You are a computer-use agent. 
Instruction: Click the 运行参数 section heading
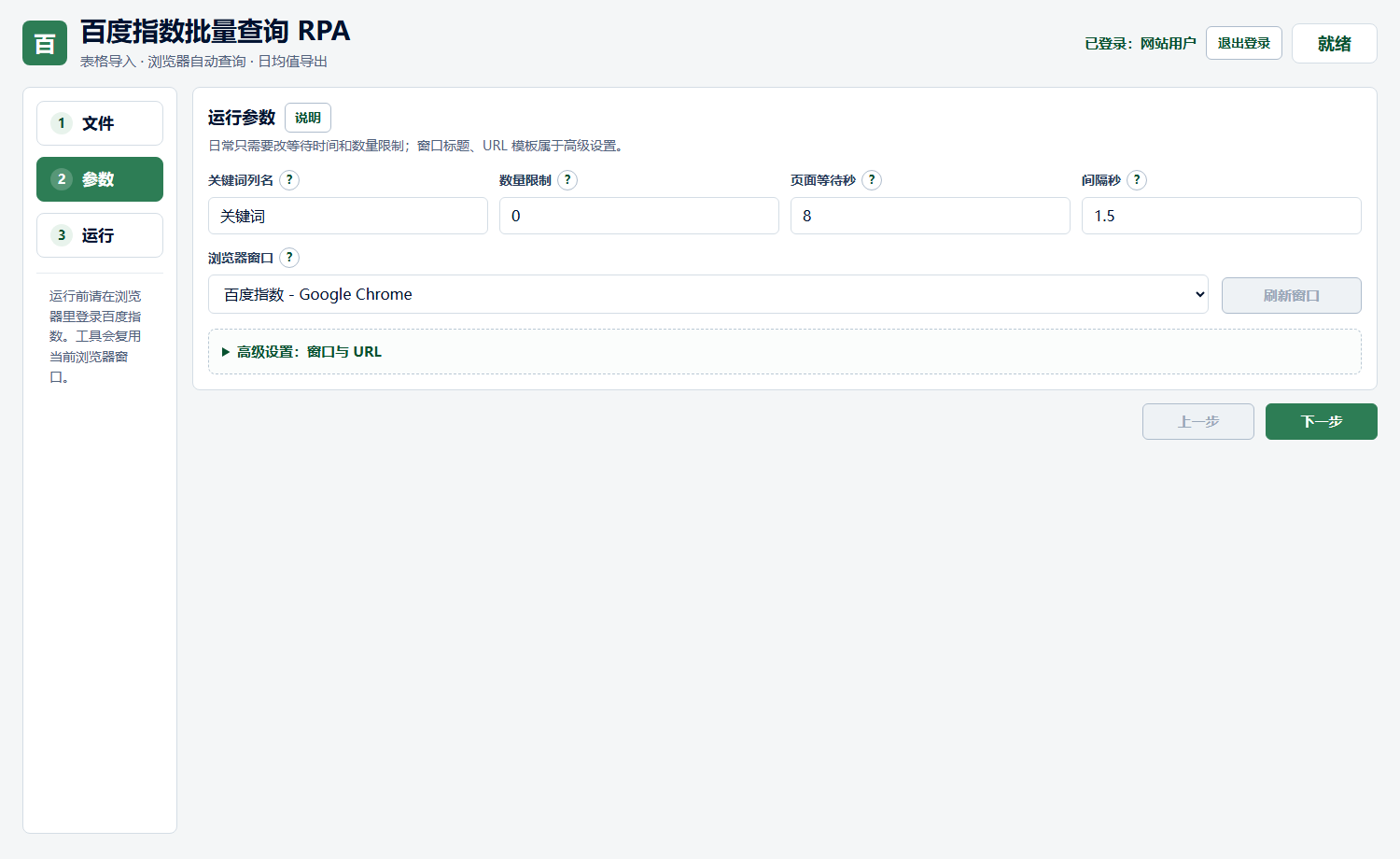[x=242, y=118]
